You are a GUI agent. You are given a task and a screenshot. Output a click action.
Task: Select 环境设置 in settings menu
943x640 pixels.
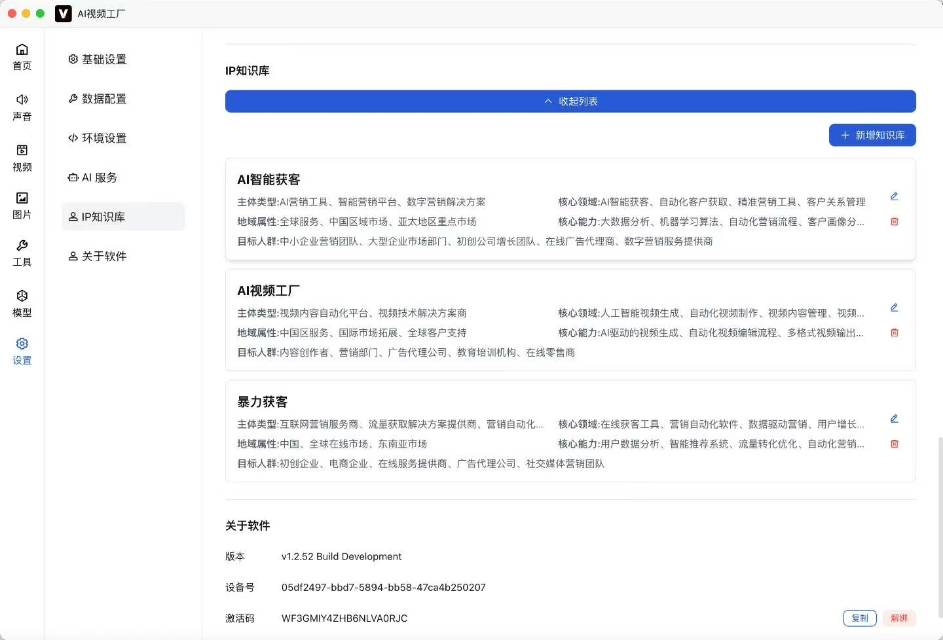point(123,138)
